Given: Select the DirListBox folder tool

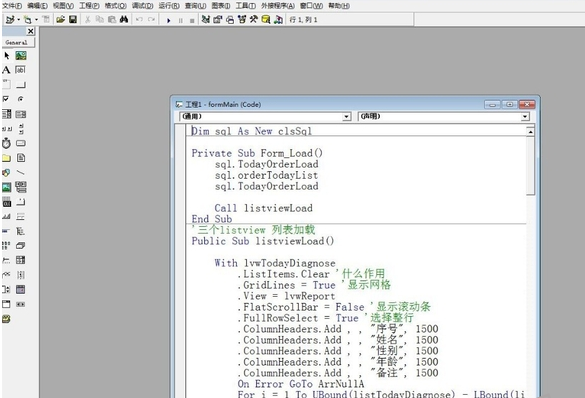Looking at the screenshot, I should pyautogui.click(x=6, y=158).
